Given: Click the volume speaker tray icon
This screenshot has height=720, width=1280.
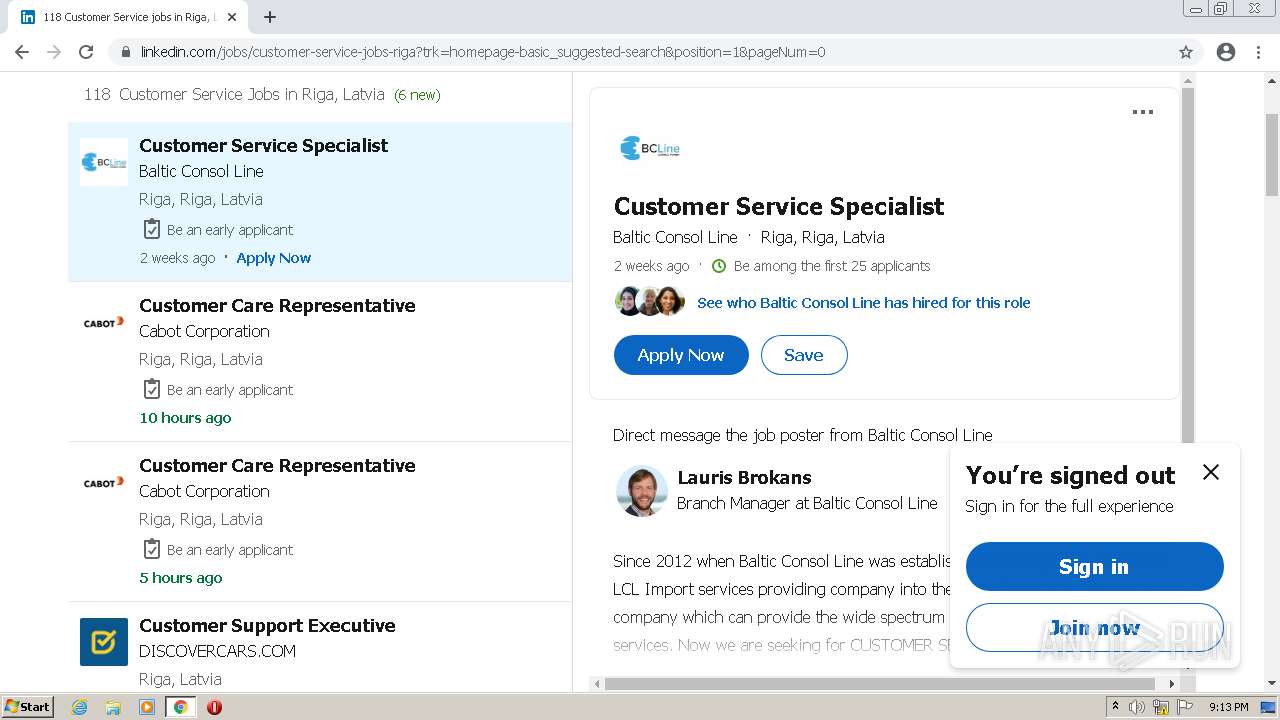Looking at the screenshot, I should [1137, 707].
